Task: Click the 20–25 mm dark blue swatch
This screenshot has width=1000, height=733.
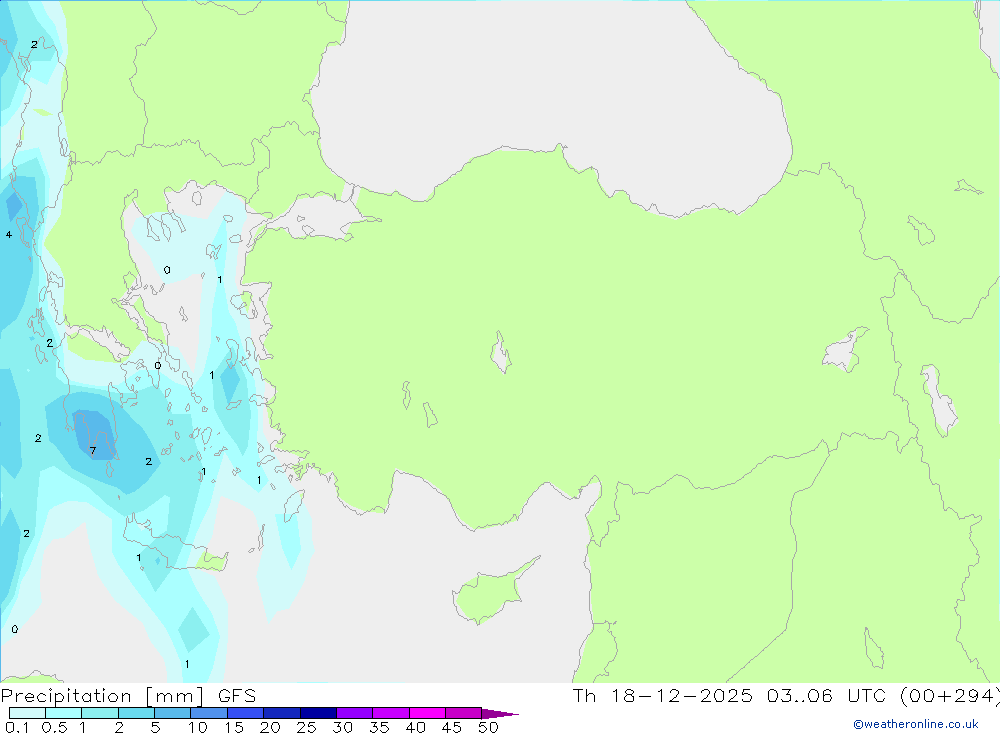Action: tap(282, 713)
